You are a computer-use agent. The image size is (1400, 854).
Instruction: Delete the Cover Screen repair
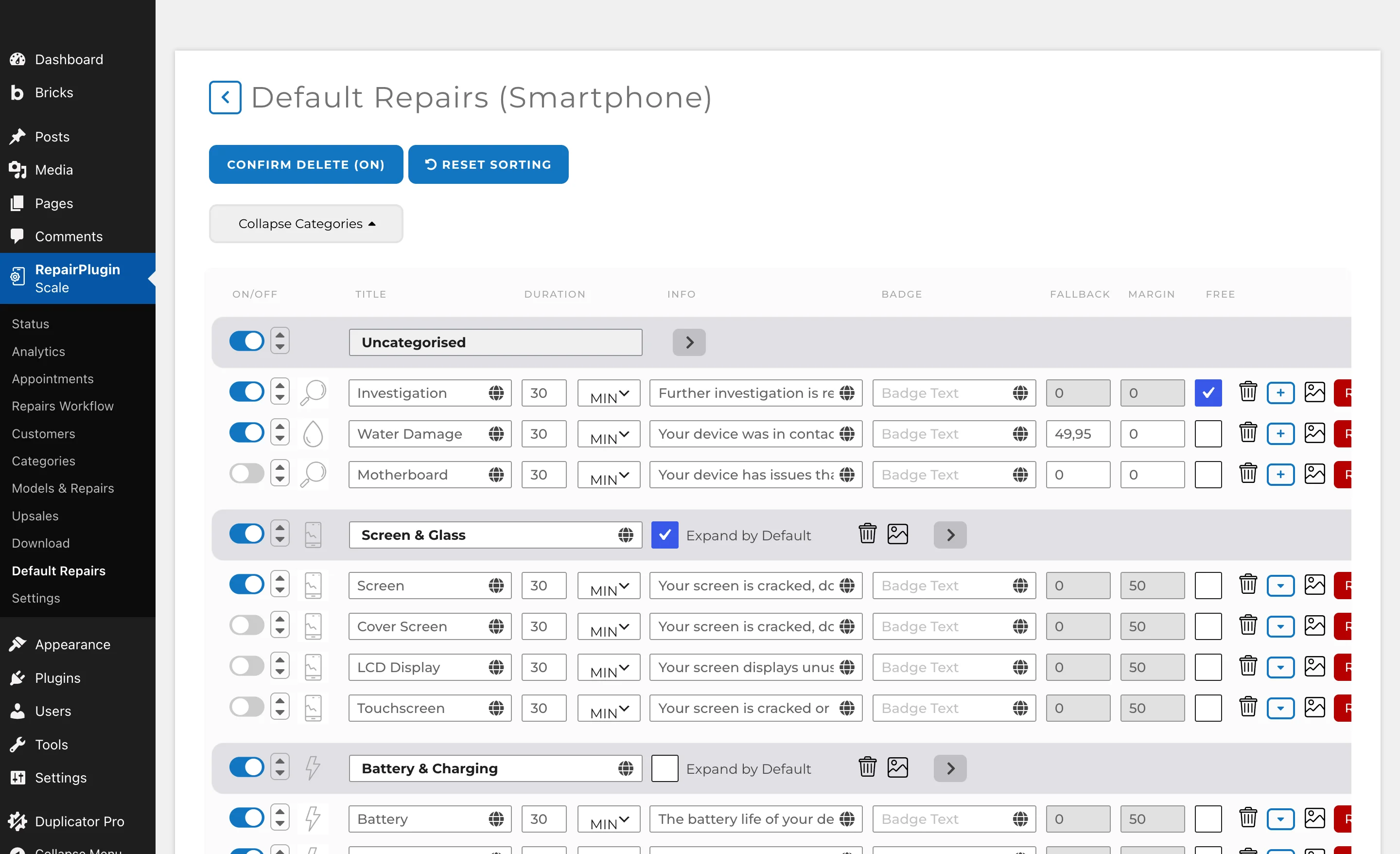[1248, 625]
